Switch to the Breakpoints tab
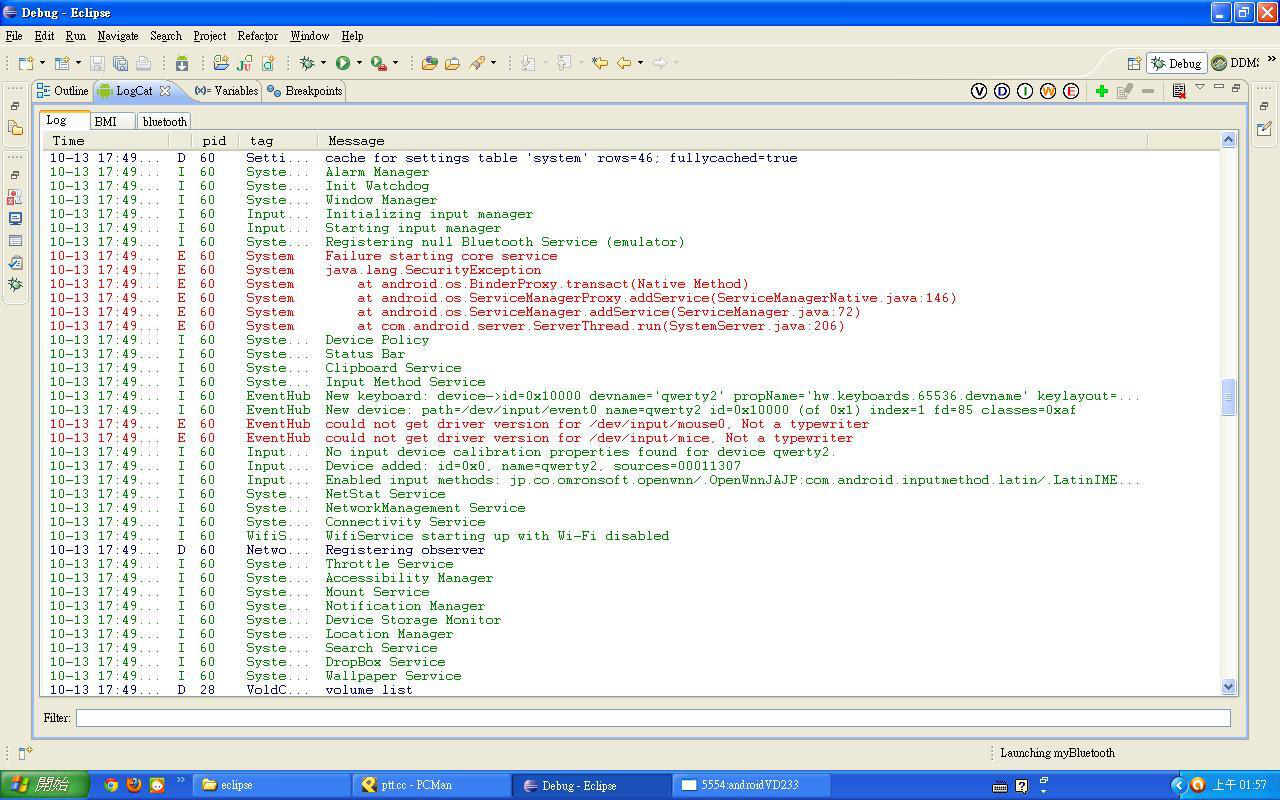This screenshot has height=800, width=1280. 305,91
